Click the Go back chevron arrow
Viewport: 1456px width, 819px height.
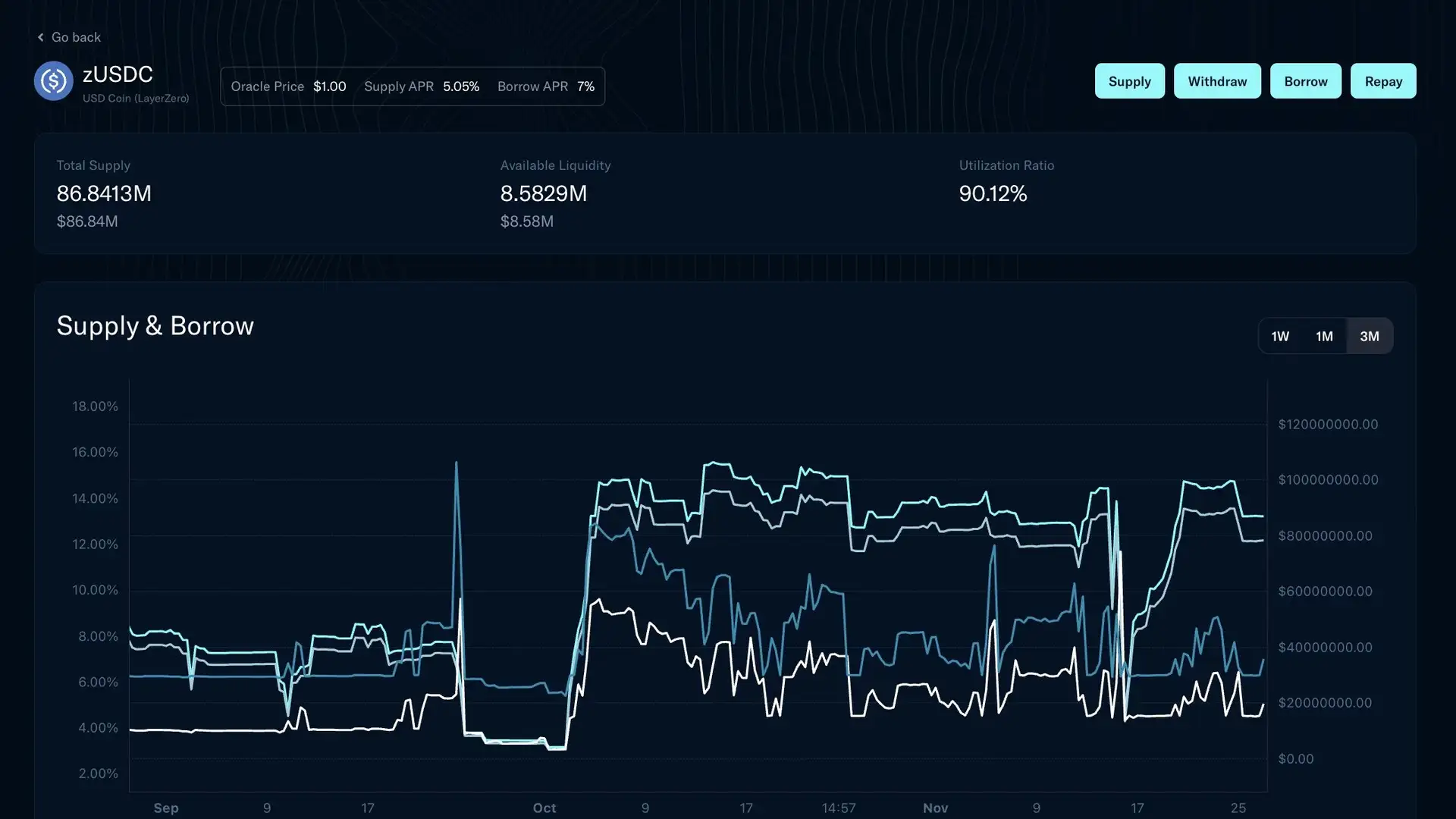tap(41, 37)
